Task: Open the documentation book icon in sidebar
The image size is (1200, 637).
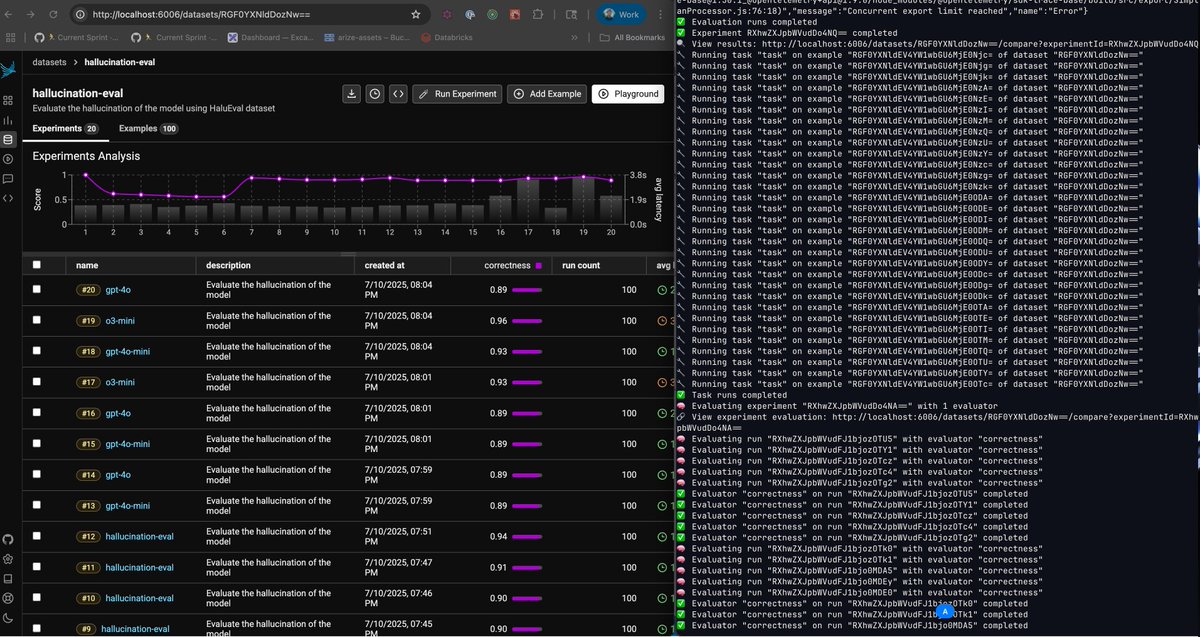Action: 8,578
